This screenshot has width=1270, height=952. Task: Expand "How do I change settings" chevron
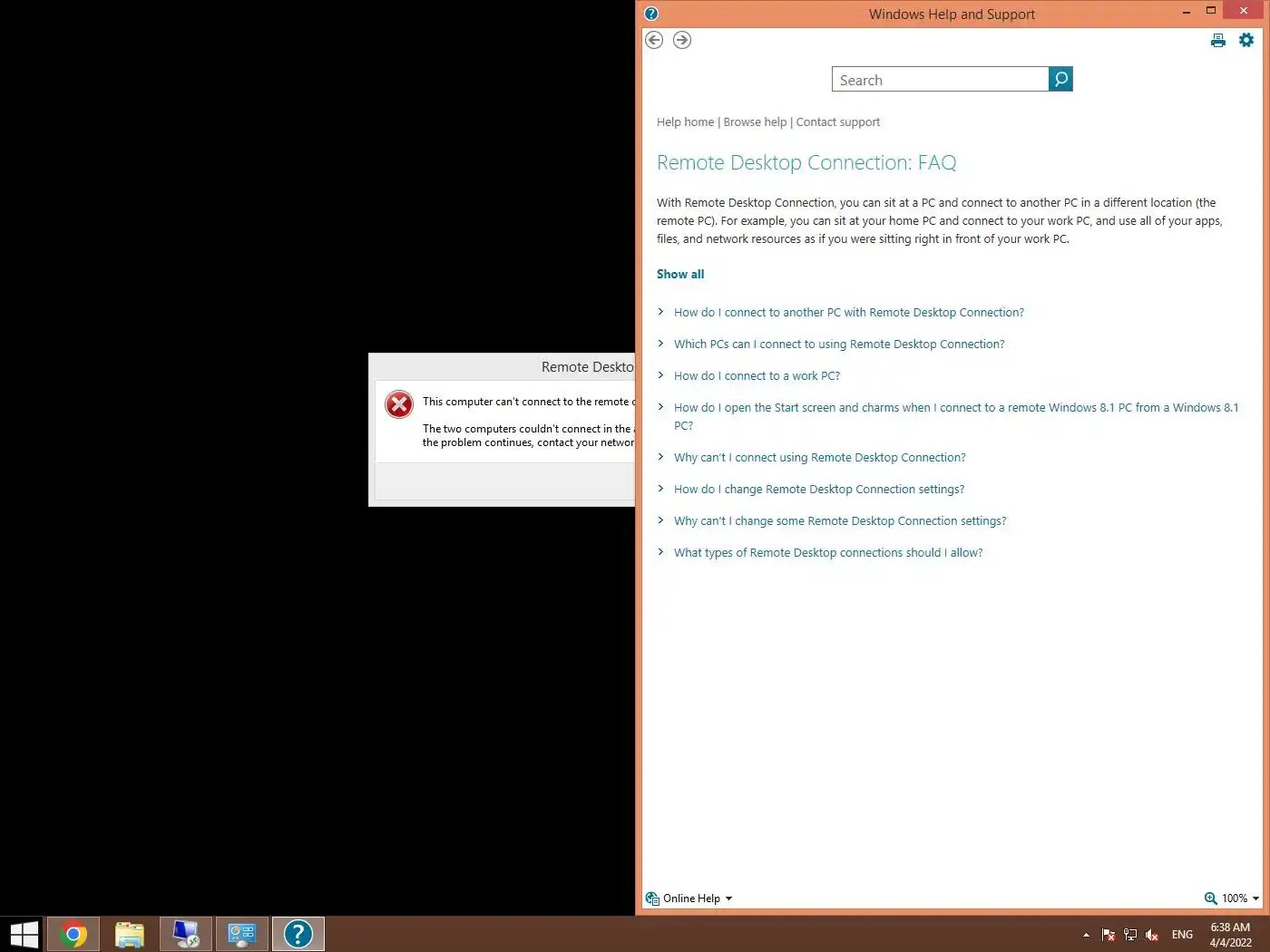click(x=660, y=488)
